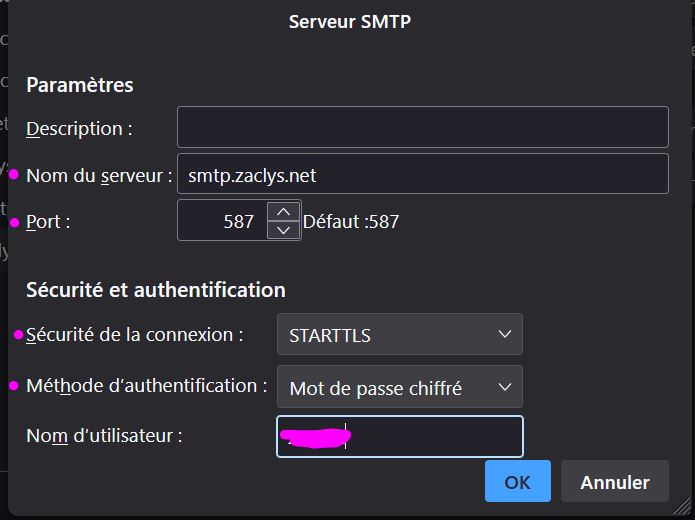Open the STARTTLS connection security dropdown

pyautogui.click(x=399, y=335)
